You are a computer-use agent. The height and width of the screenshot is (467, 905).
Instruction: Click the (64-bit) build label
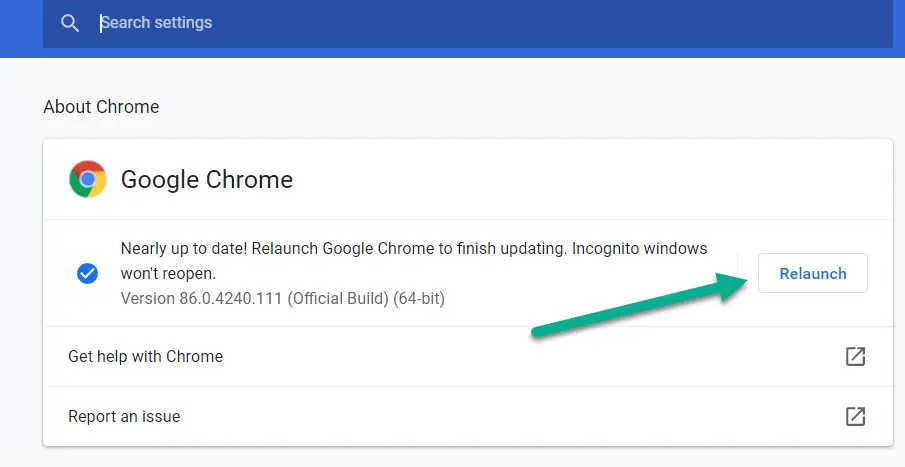[419, 298]
